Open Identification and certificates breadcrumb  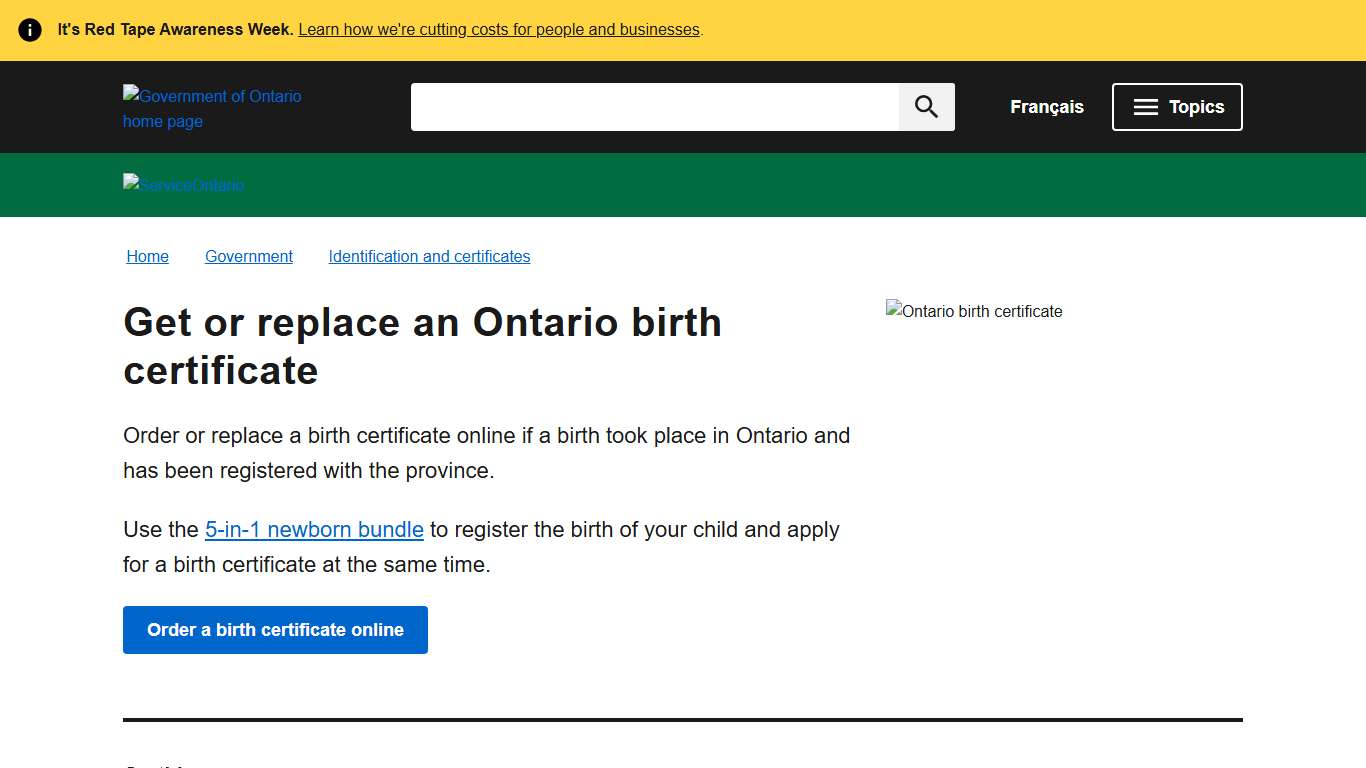click(429, 256)
